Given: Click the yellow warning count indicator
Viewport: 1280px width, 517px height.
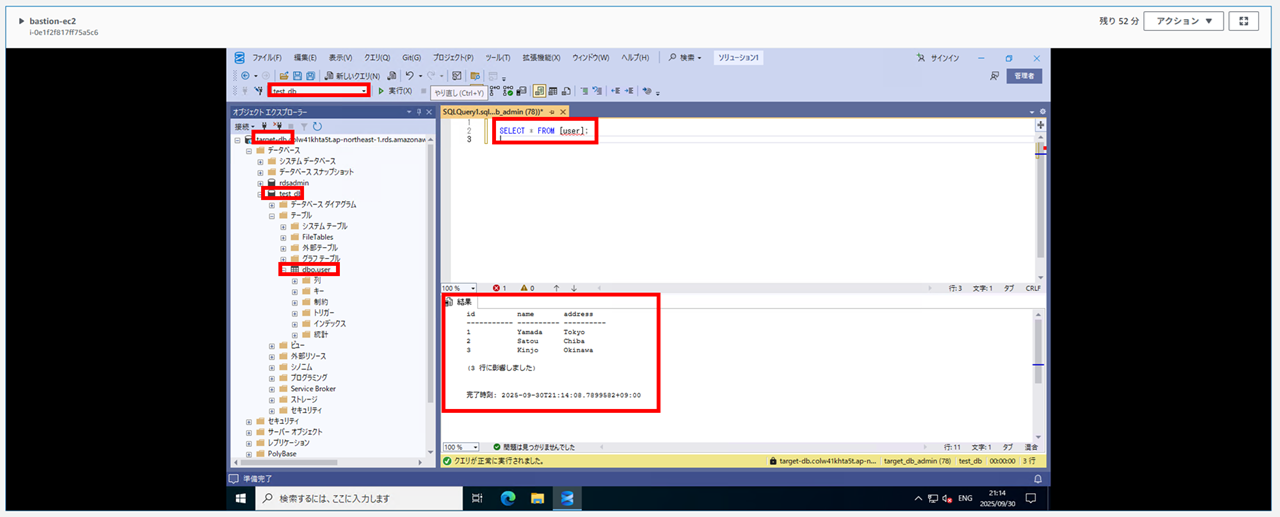Looking at the screenshot, I should 527,288.
